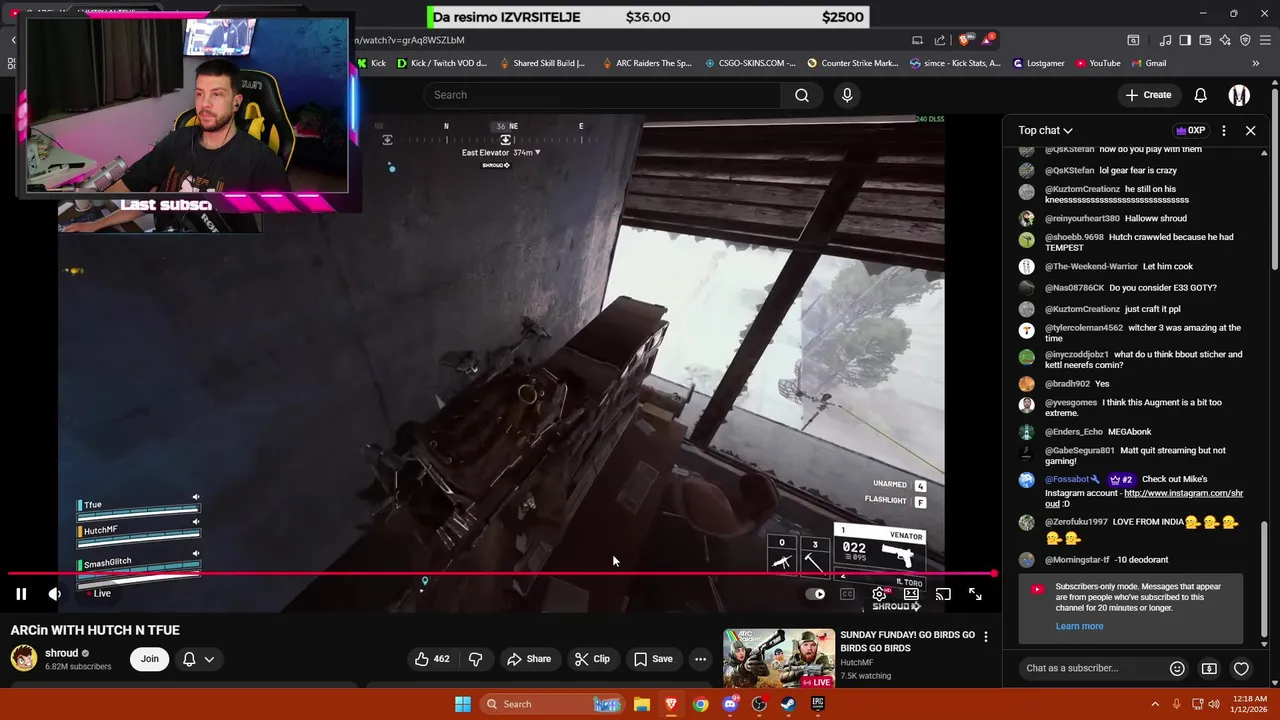
Task: Open the browser hamburger menu
Action: coord(1265,40)
